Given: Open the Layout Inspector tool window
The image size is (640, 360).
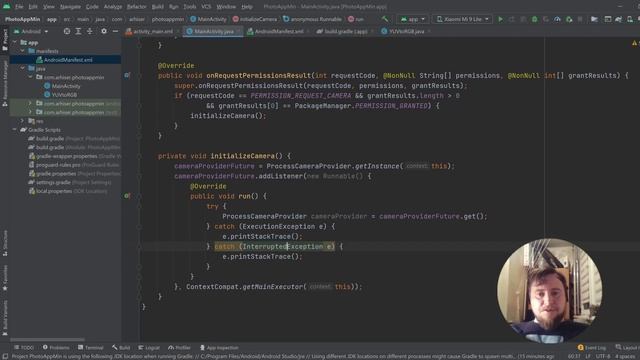Looking at the screenshot, I should pyautogui.click(x=628, y=348).
